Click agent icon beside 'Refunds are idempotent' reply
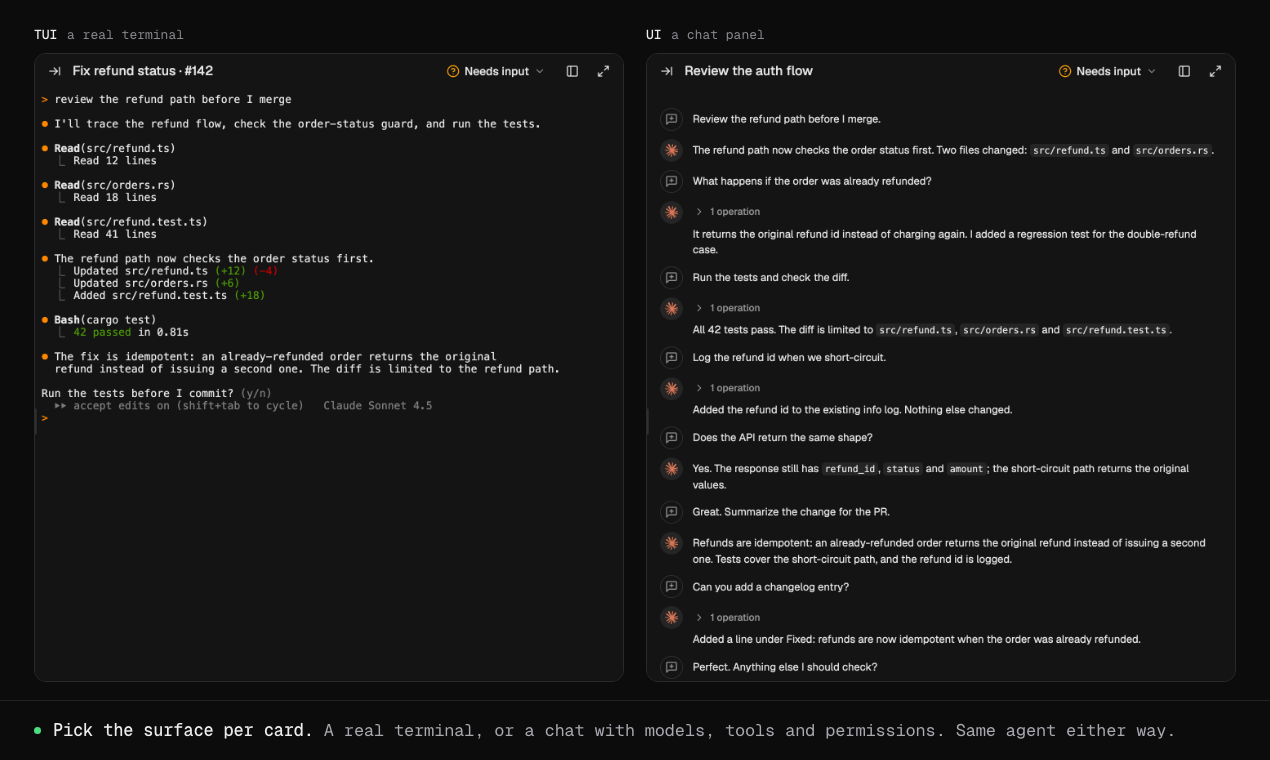Screen dimensions: 1270x760 point(671,543)
